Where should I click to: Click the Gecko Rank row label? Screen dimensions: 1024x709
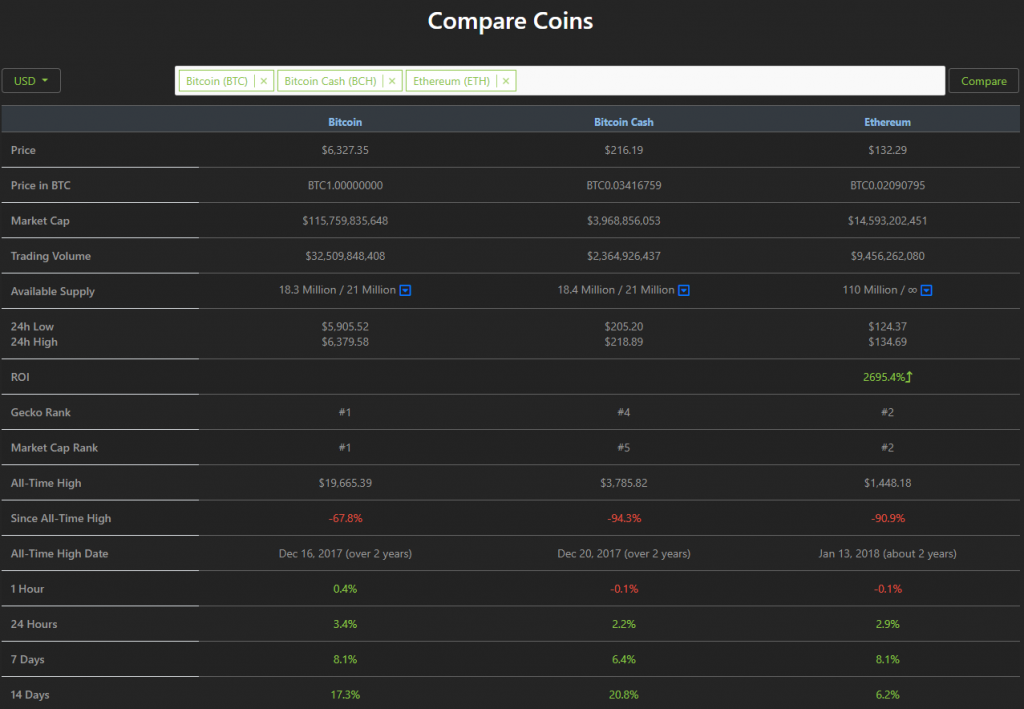[40, 412]
